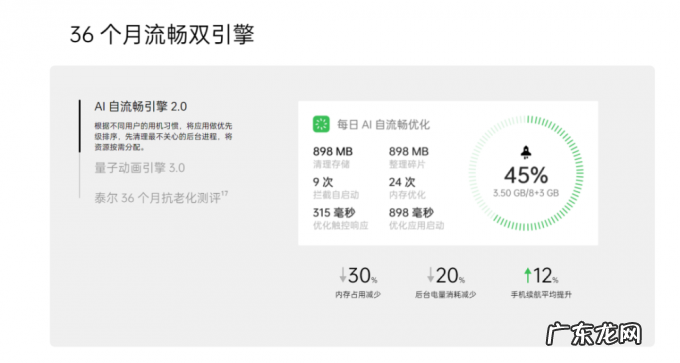Click the 45% memory usage value
This screenshot has width=680, height=363.
point(526,175)
